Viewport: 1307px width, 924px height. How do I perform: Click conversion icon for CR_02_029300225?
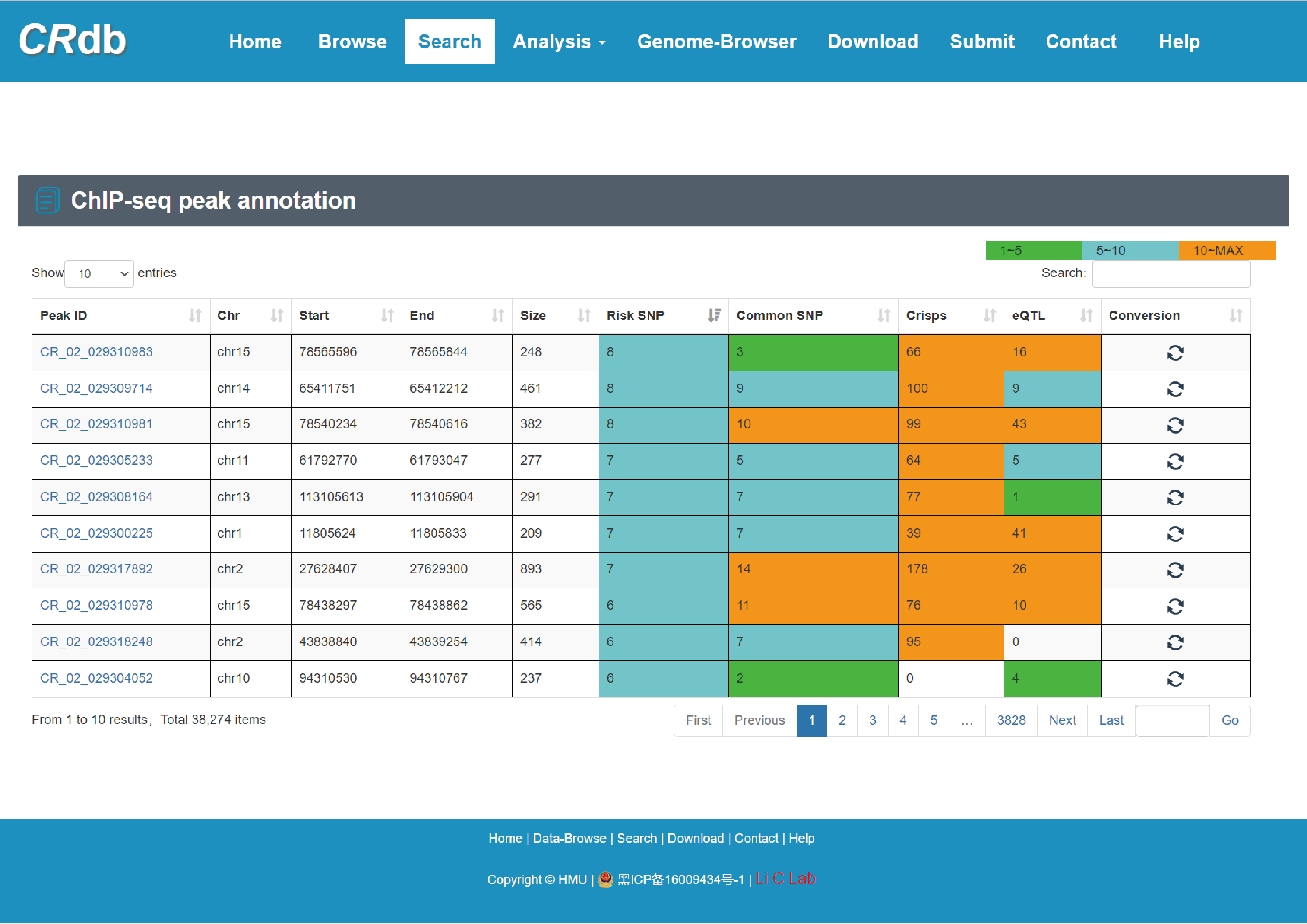[x=1175, y=534]
